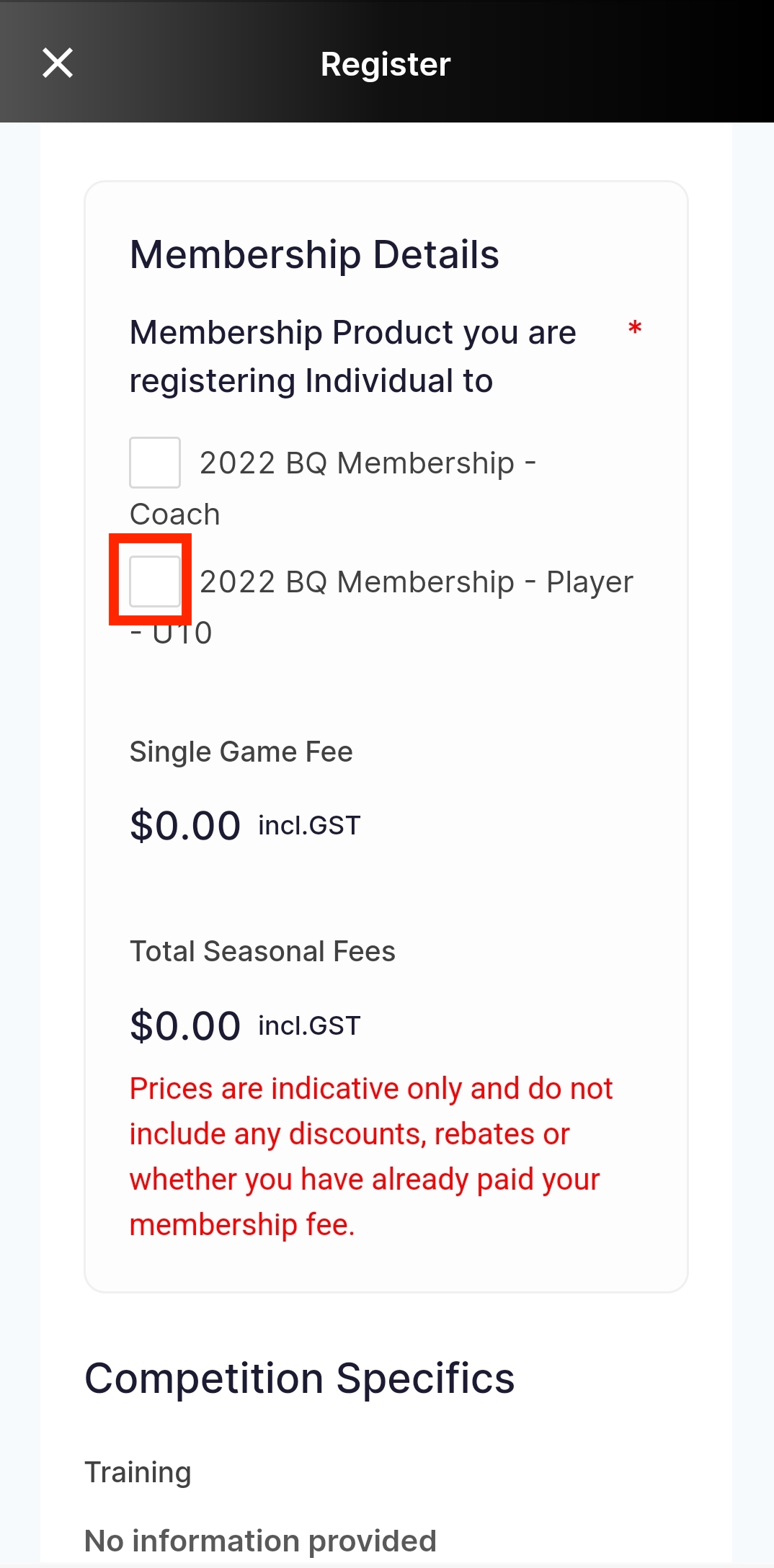The image size is (774, 1568).
Task: Click the 'Membership Product you are registering' label
Action: [x=353, y=357]
